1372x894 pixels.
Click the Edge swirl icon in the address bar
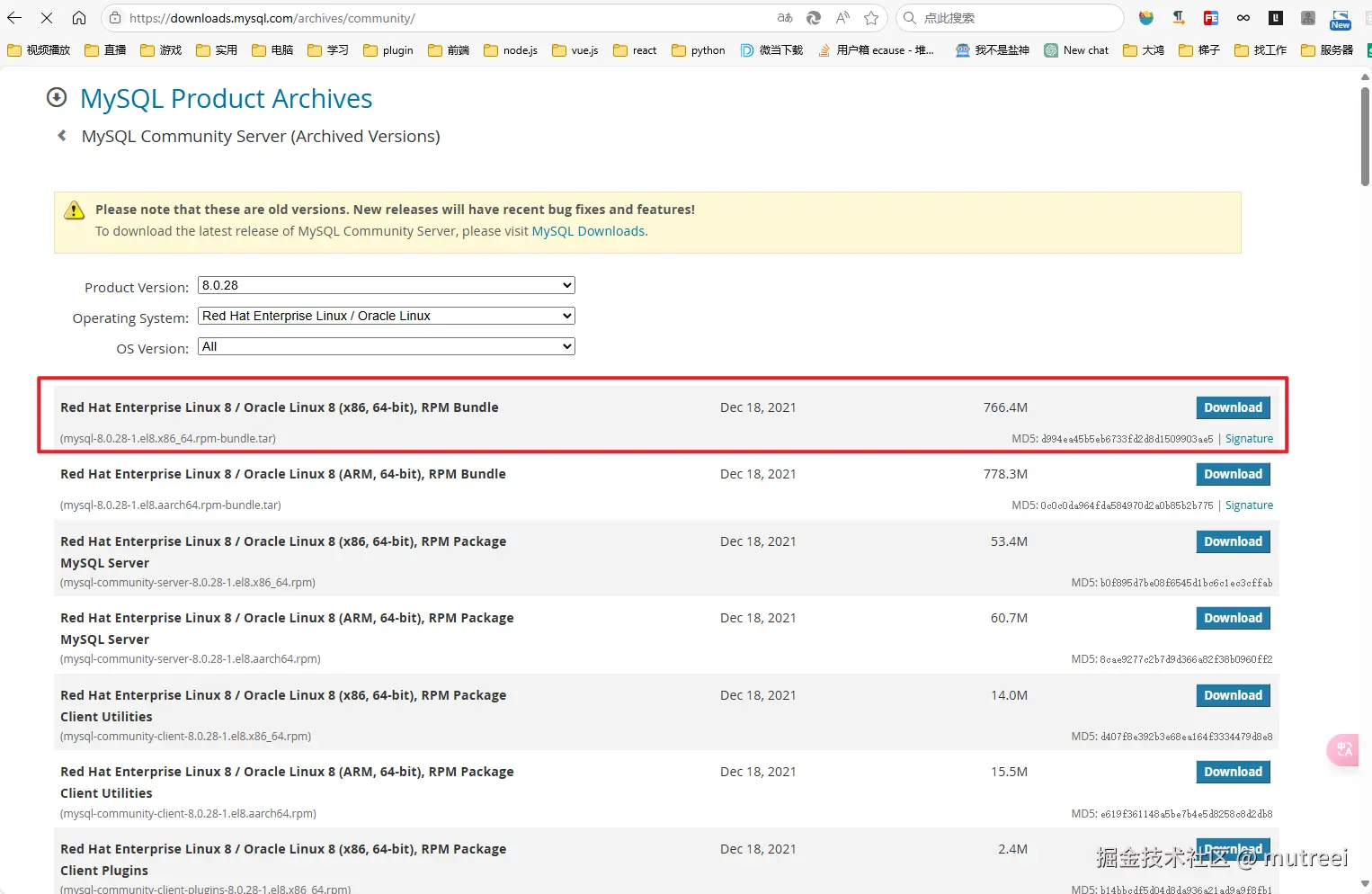pos(814,18)
